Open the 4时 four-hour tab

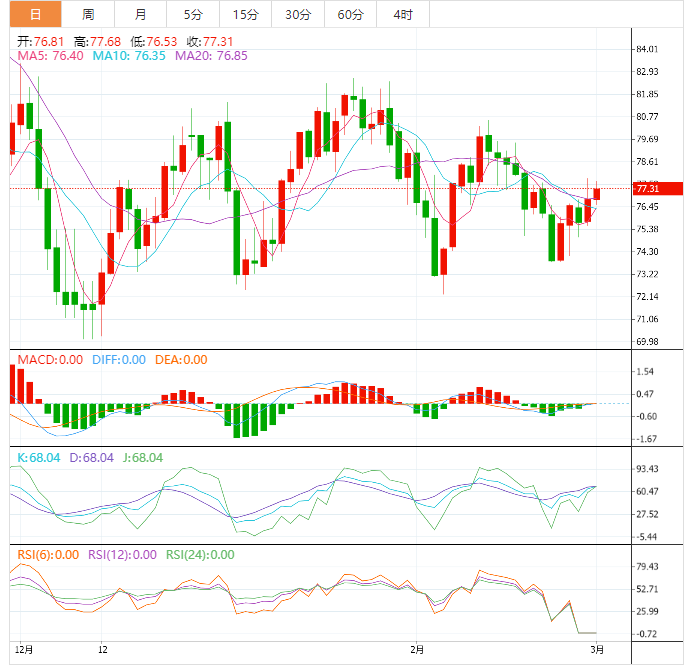point(403,14)
